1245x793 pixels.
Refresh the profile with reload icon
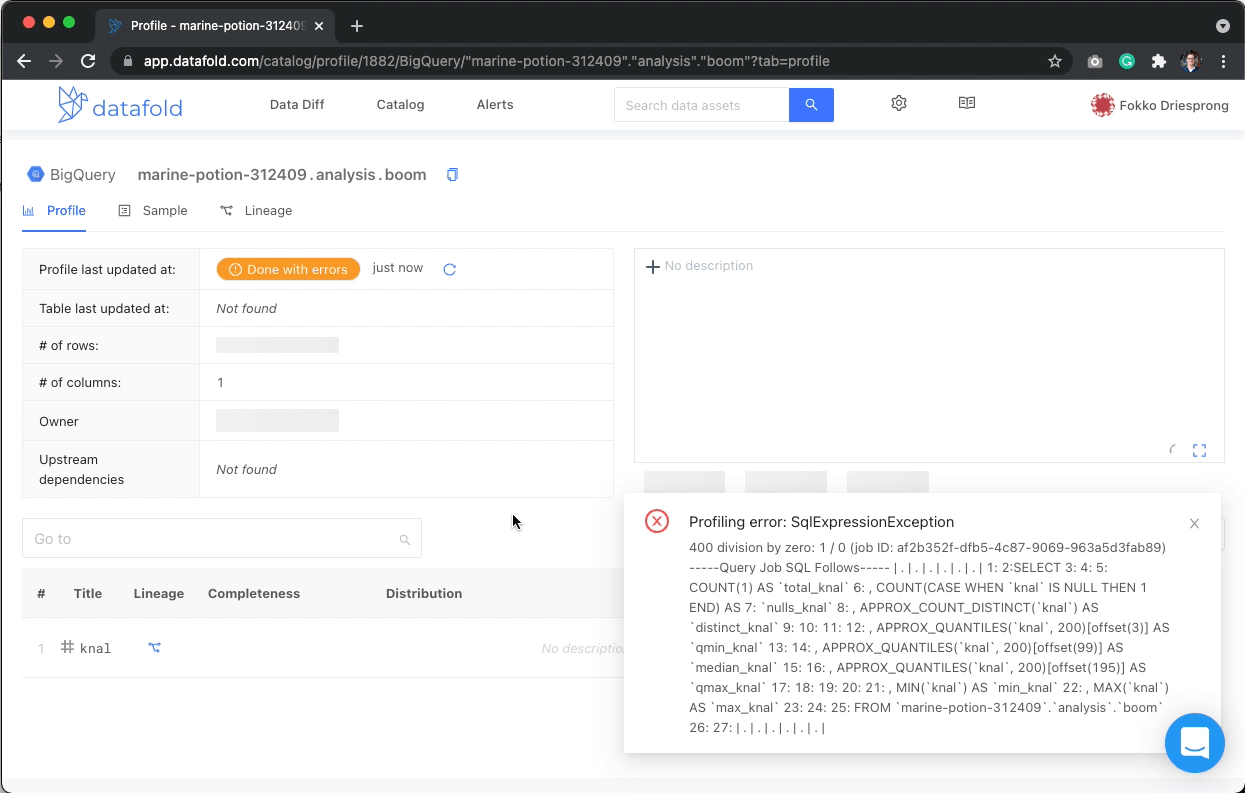tap(450, 269)
